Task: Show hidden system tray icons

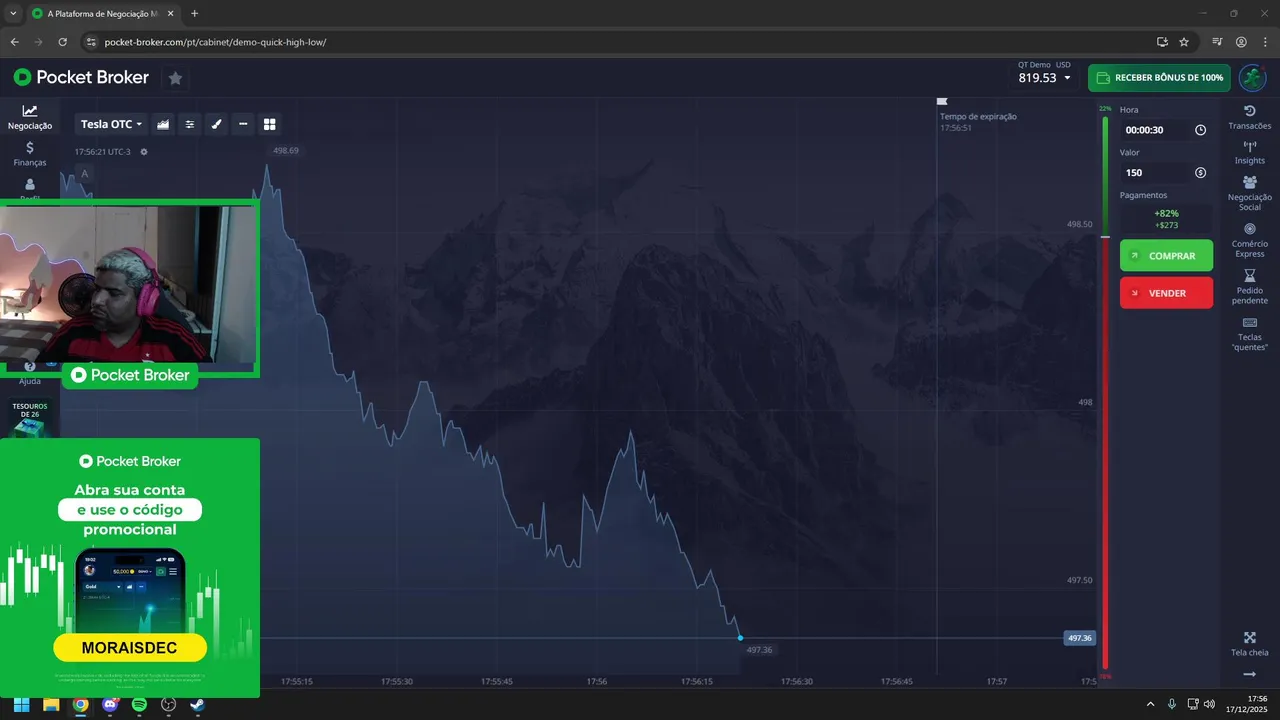Action: pos(1150,704)
